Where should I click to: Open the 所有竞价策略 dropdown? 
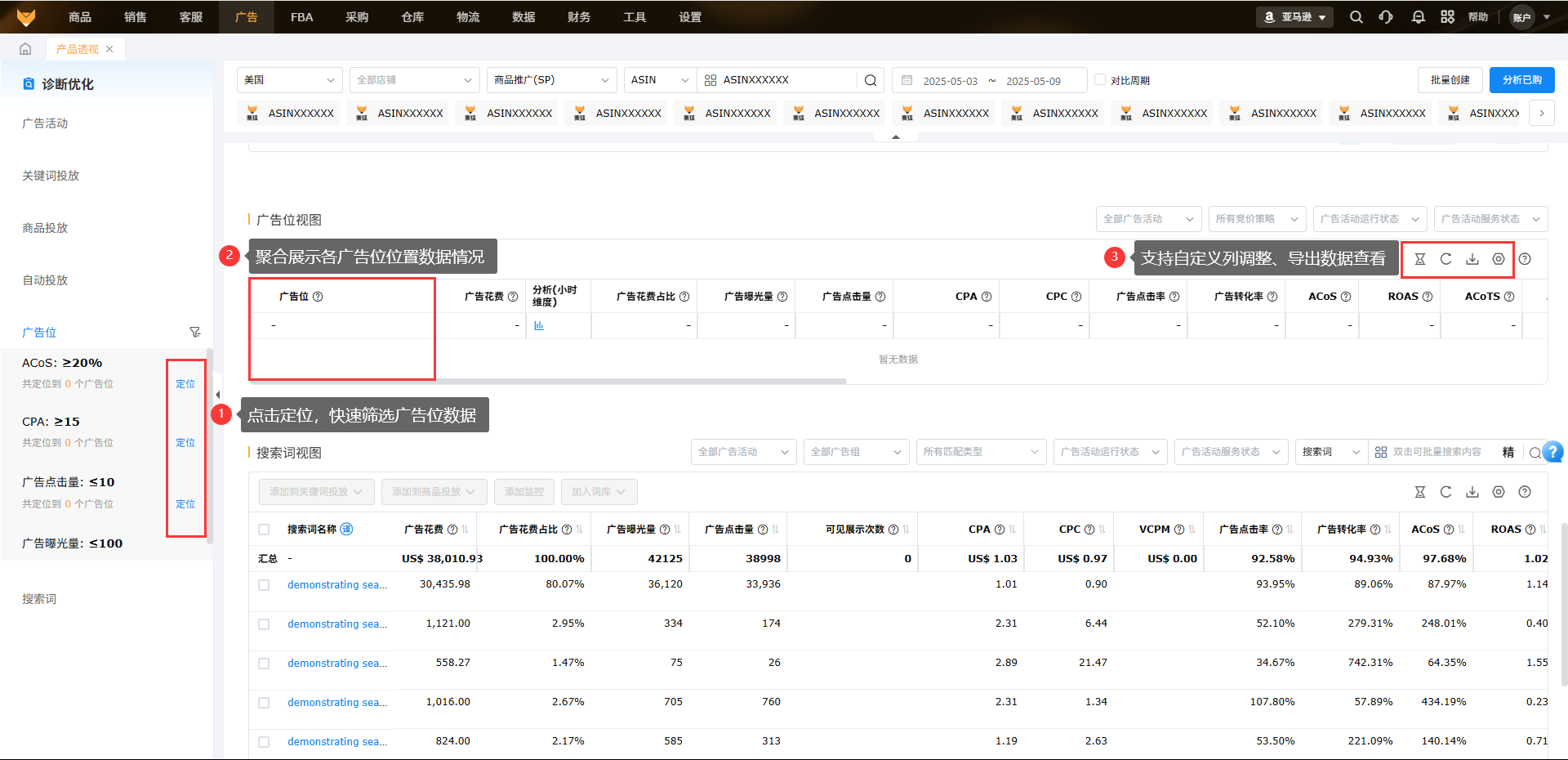(x=1256, y=219)
